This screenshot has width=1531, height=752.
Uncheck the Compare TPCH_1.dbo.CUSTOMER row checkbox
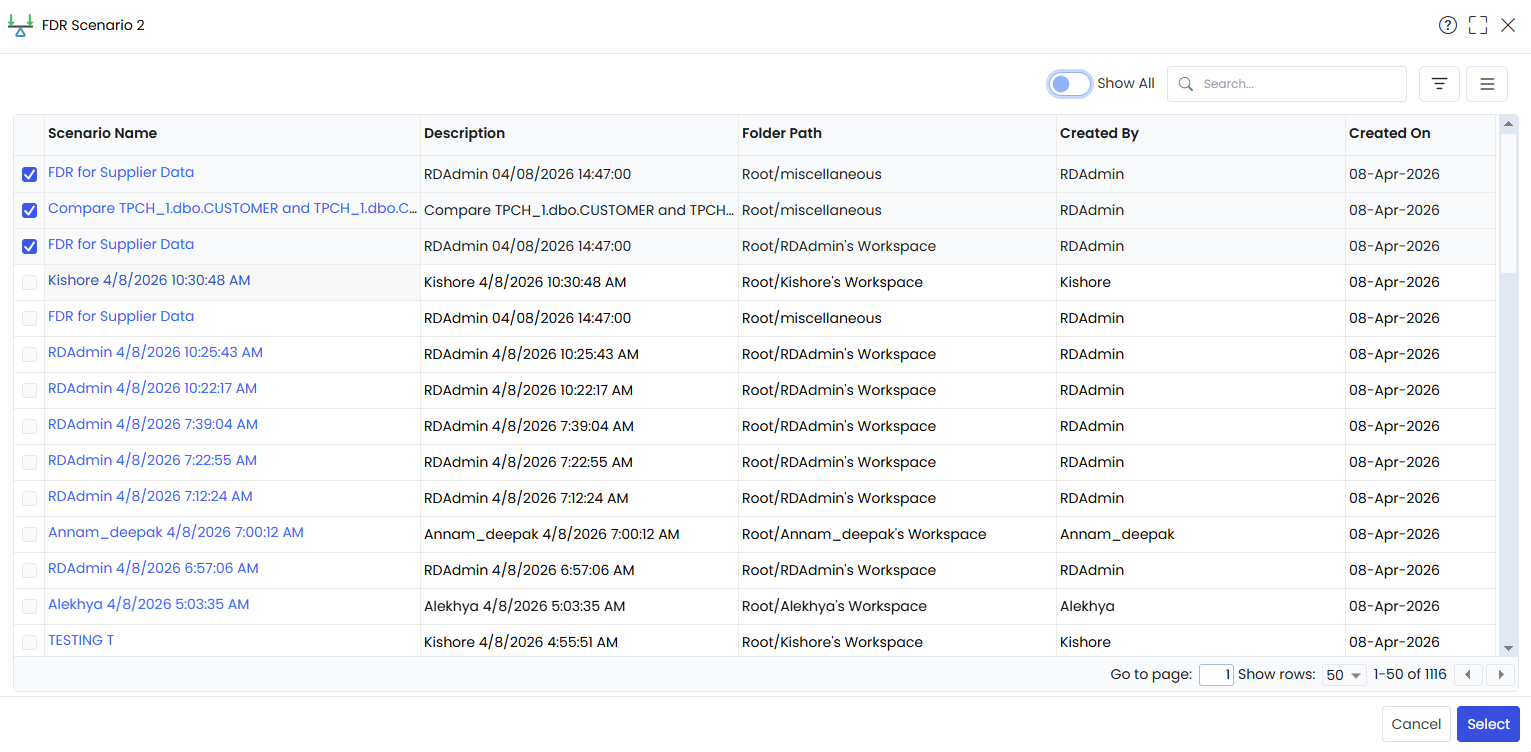[30, 210]
